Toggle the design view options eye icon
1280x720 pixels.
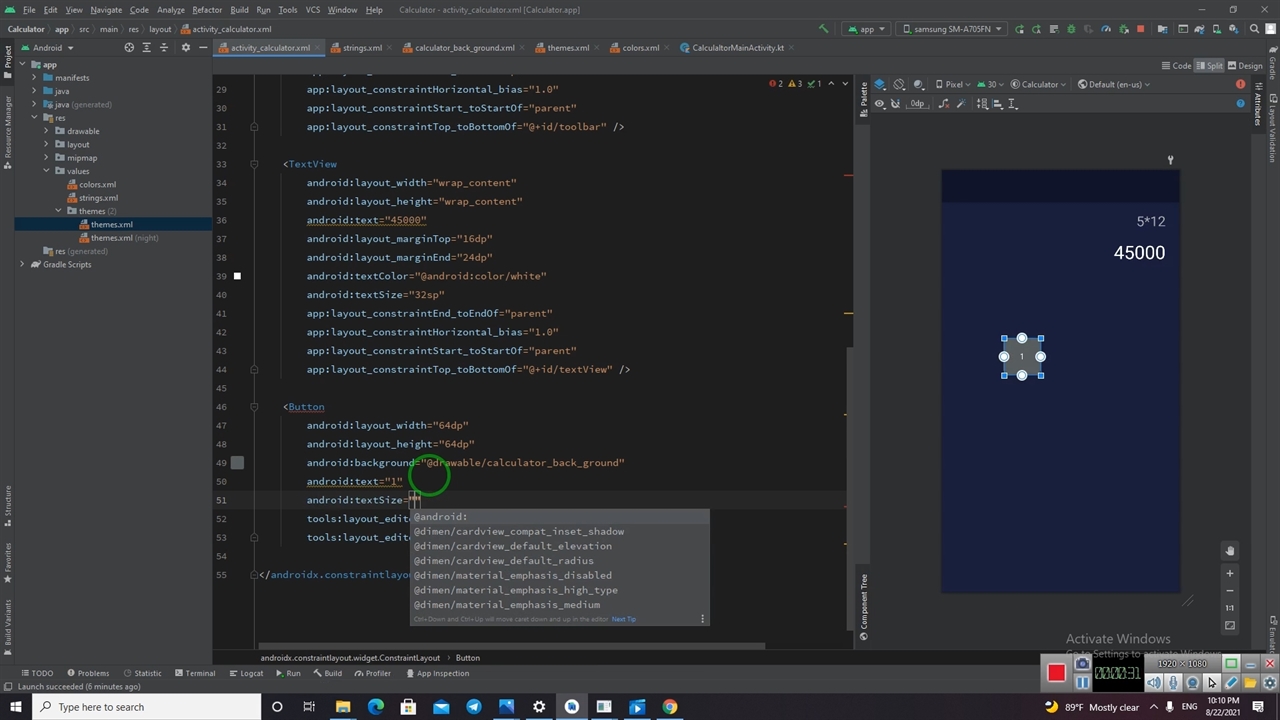pos(880,104)
